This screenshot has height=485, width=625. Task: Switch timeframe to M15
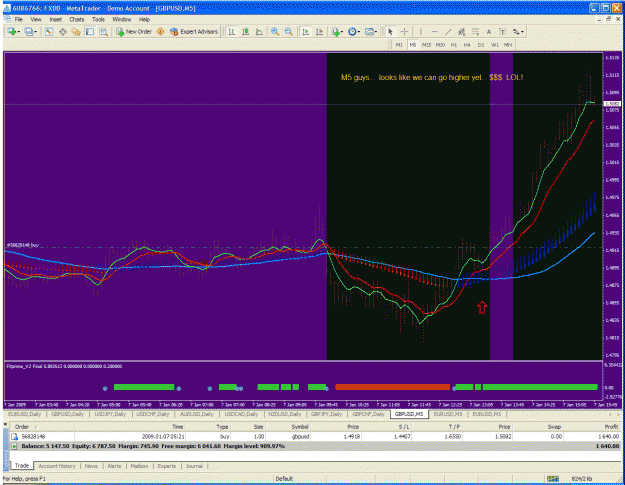click(x=426, y=45)
